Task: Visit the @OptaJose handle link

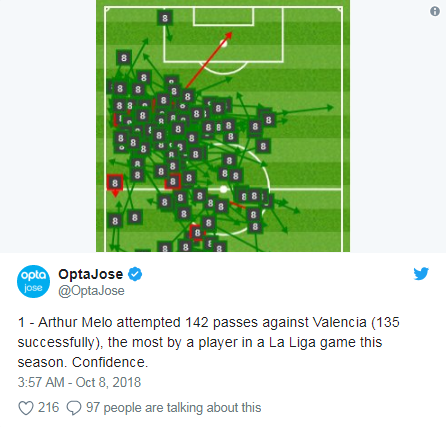Action: point(91,291)
